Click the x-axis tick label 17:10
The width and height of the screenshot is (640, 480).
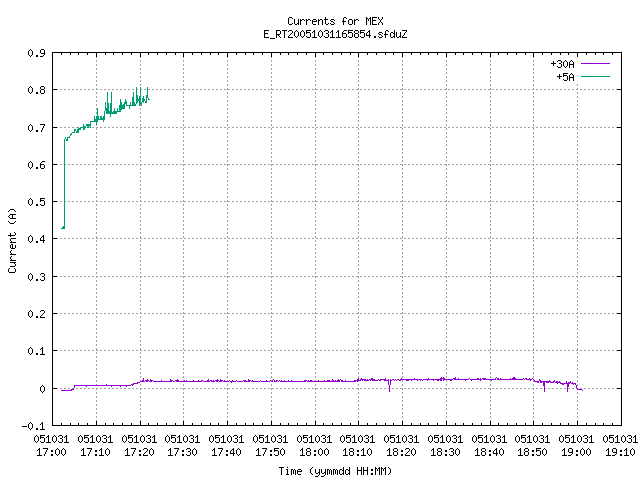95,452
